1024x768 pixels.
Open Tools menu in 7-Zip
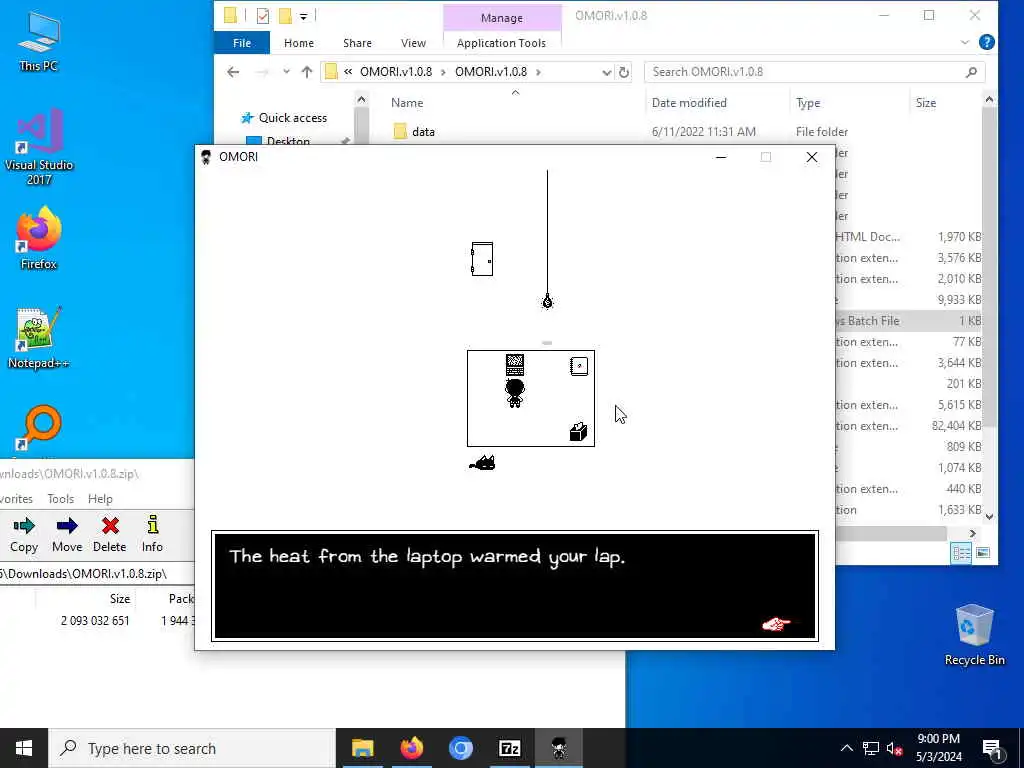coord(61,499)
